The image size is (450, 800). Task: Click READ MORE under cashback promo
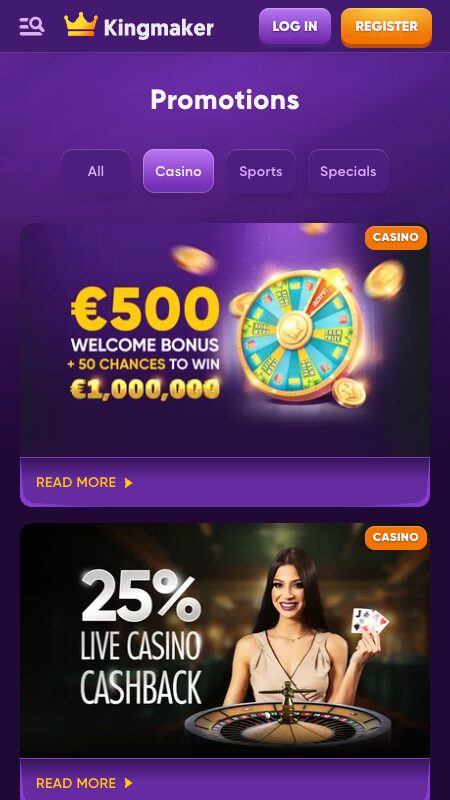76,783
